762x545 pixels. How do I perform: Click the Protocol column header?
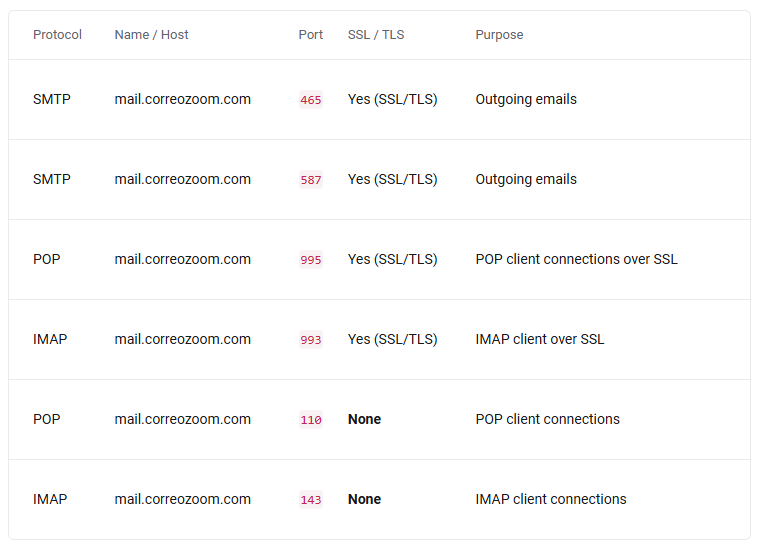(x=57, y=35)
